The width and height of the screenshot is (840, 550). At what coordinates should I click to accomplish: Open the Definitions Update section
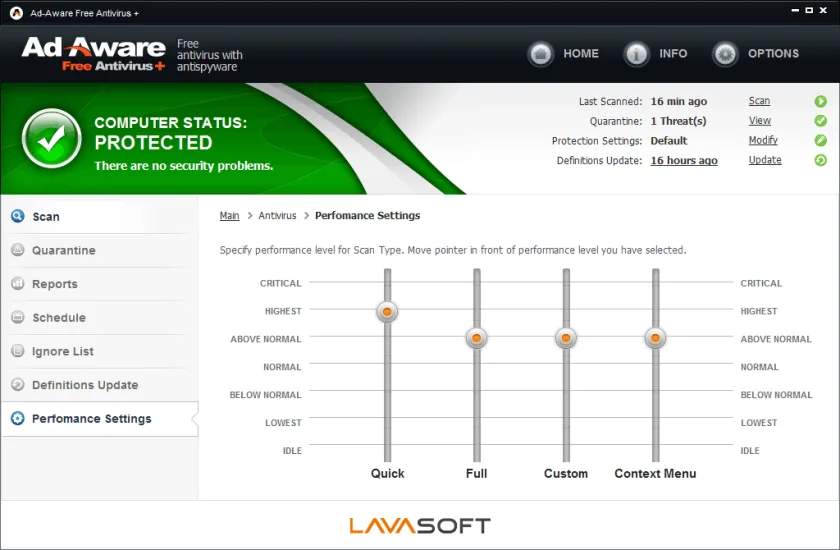tap(100, 385)
